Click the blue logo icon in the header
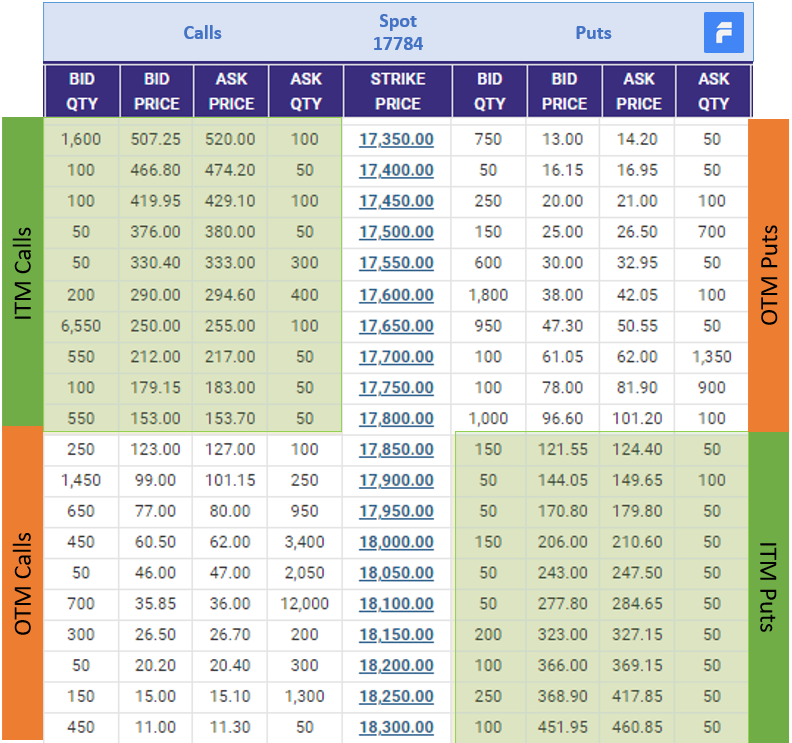This screenshot has width=792, height=743. (723, 33)
